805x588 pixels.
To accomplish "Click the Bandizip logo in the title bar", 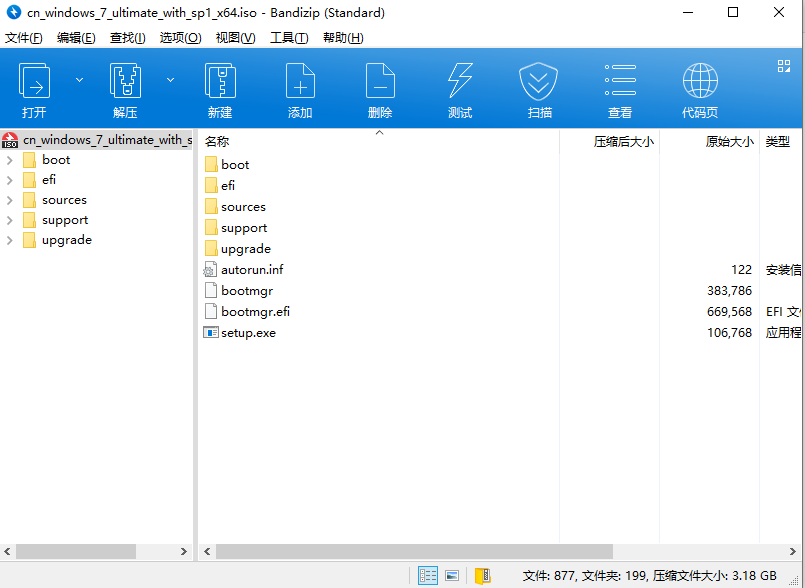I will click(x=13, y=12).
